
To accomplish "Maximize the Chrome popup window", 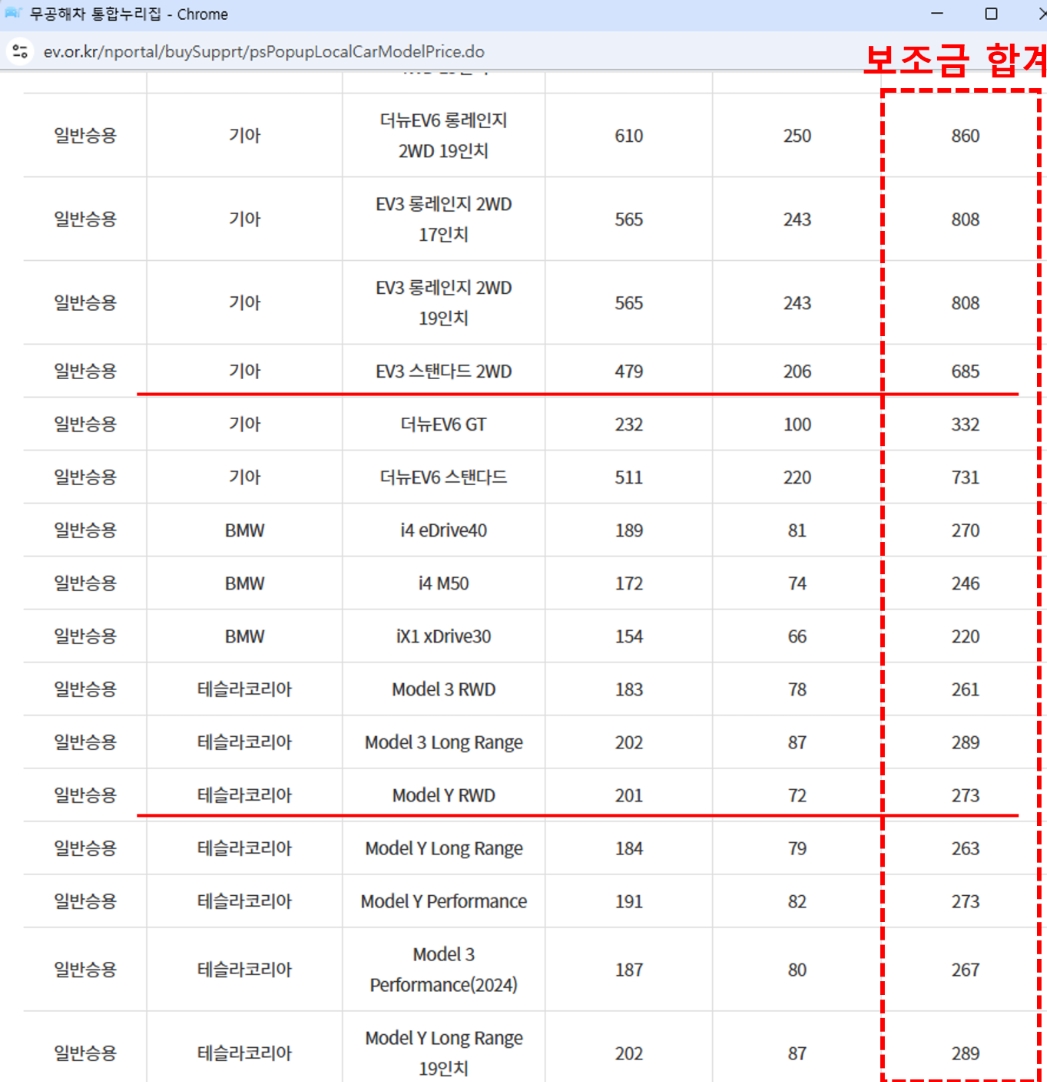I will 991,14.
